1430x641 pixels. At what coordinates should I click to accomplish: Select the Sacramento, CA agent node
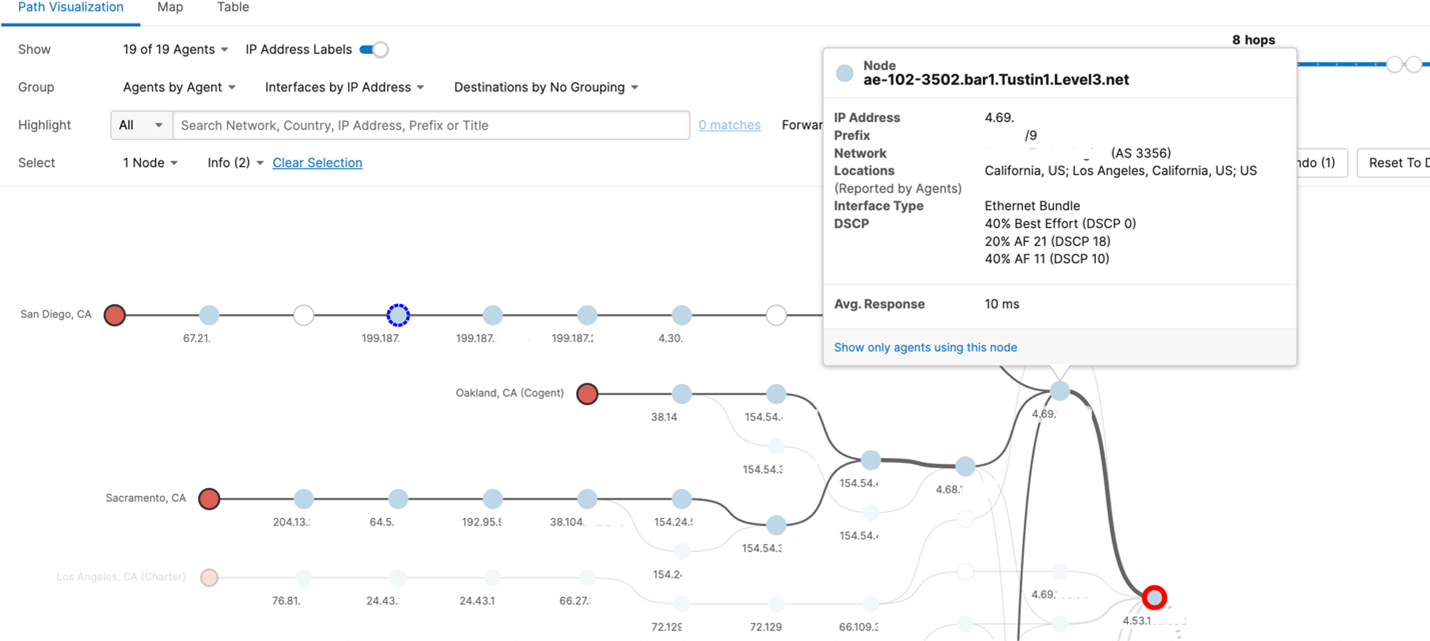point(209,498)
